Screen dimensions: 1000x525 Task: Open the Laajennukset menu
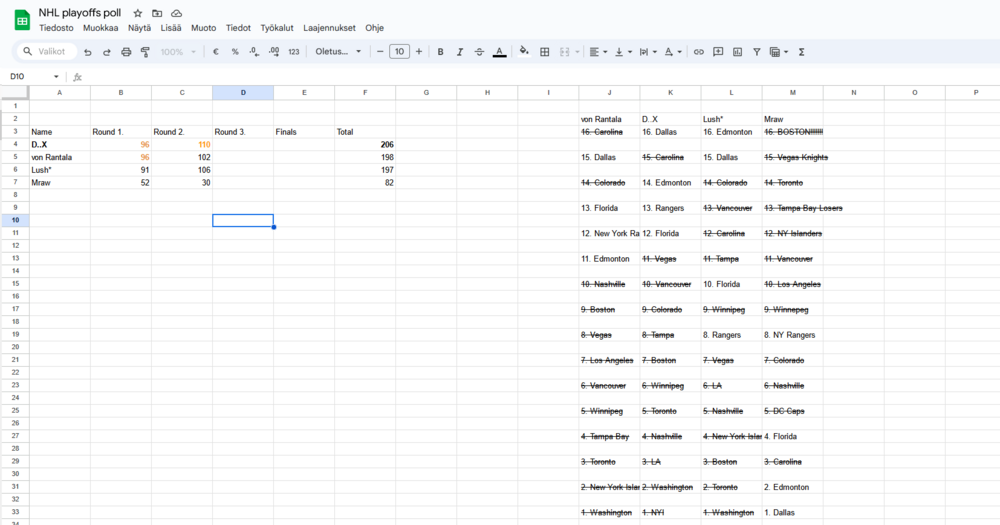tap(330, 28)
